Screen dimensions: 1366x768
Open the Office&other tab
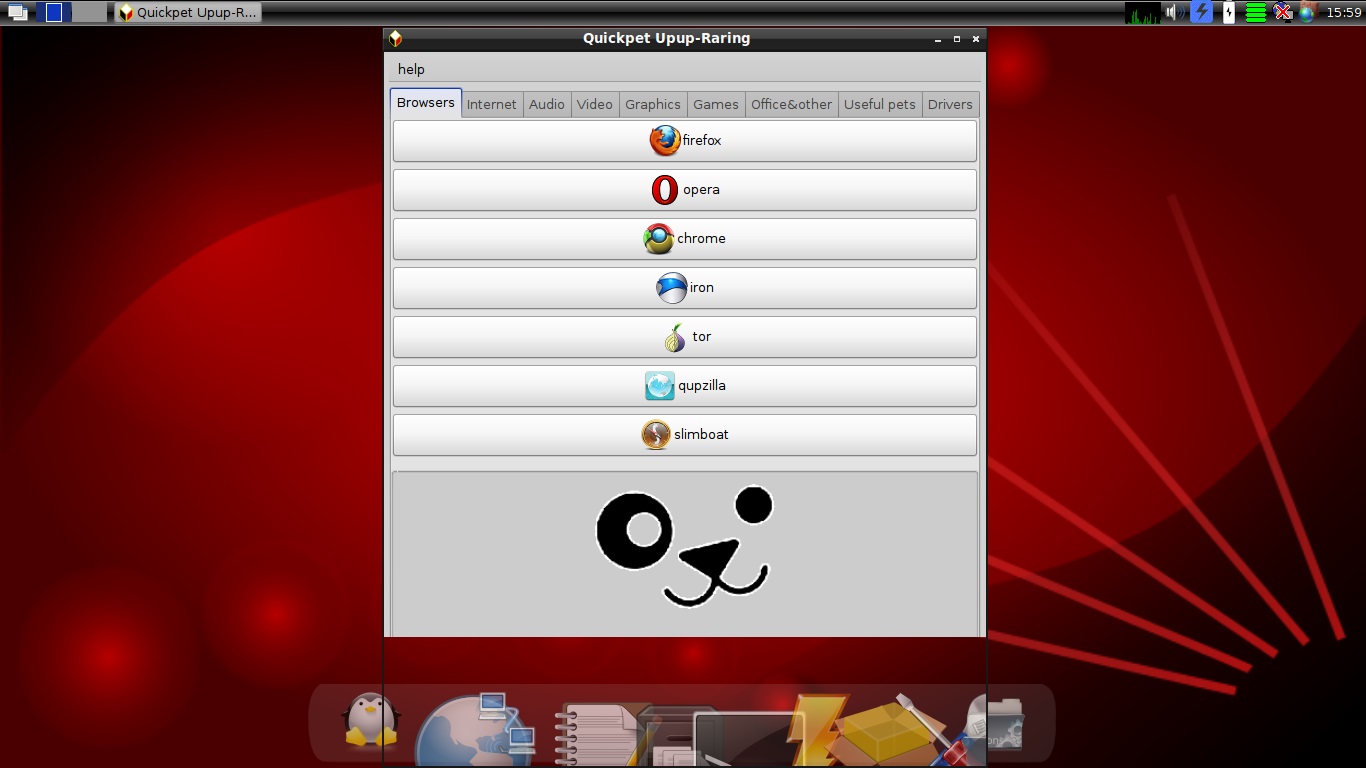(792, 104)
